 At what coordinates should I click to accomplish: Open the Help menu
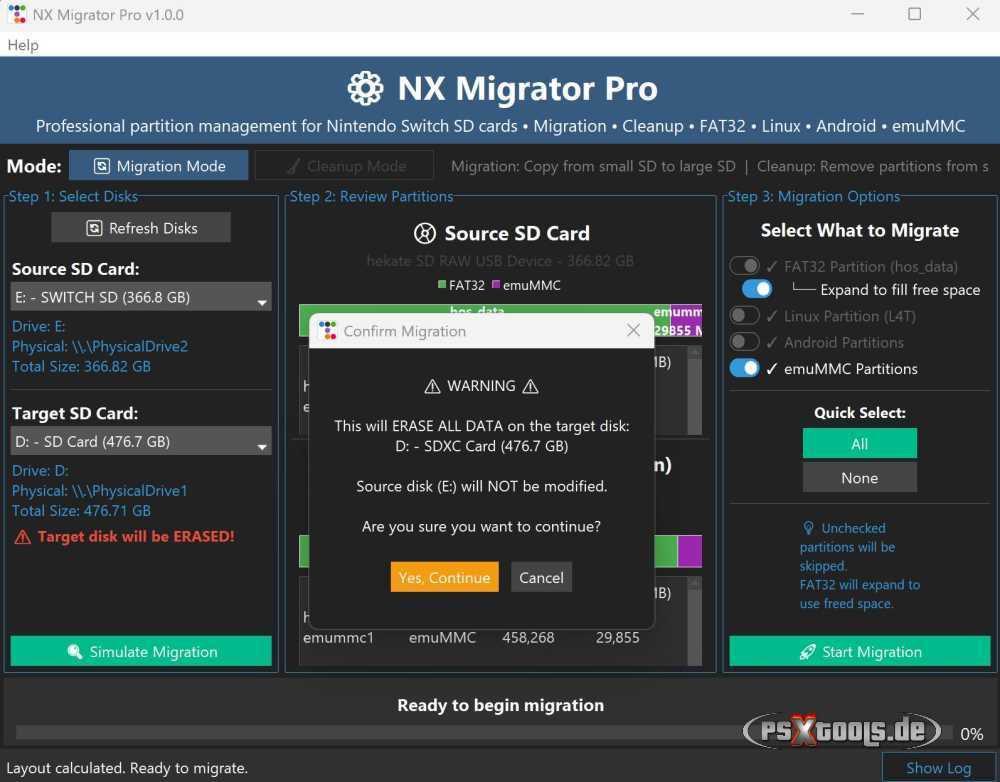click(23, 45)
